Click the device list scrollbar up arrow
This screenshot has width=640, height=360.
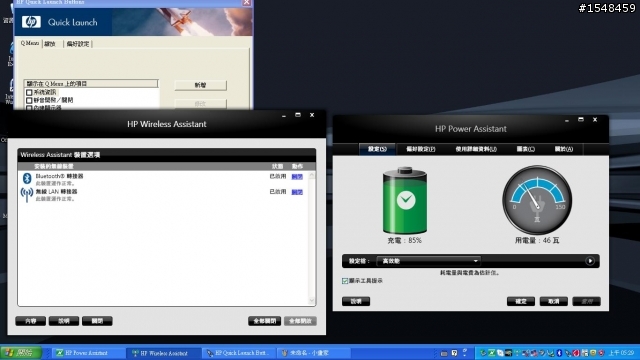pyautogui.click(x=312, y=176)
